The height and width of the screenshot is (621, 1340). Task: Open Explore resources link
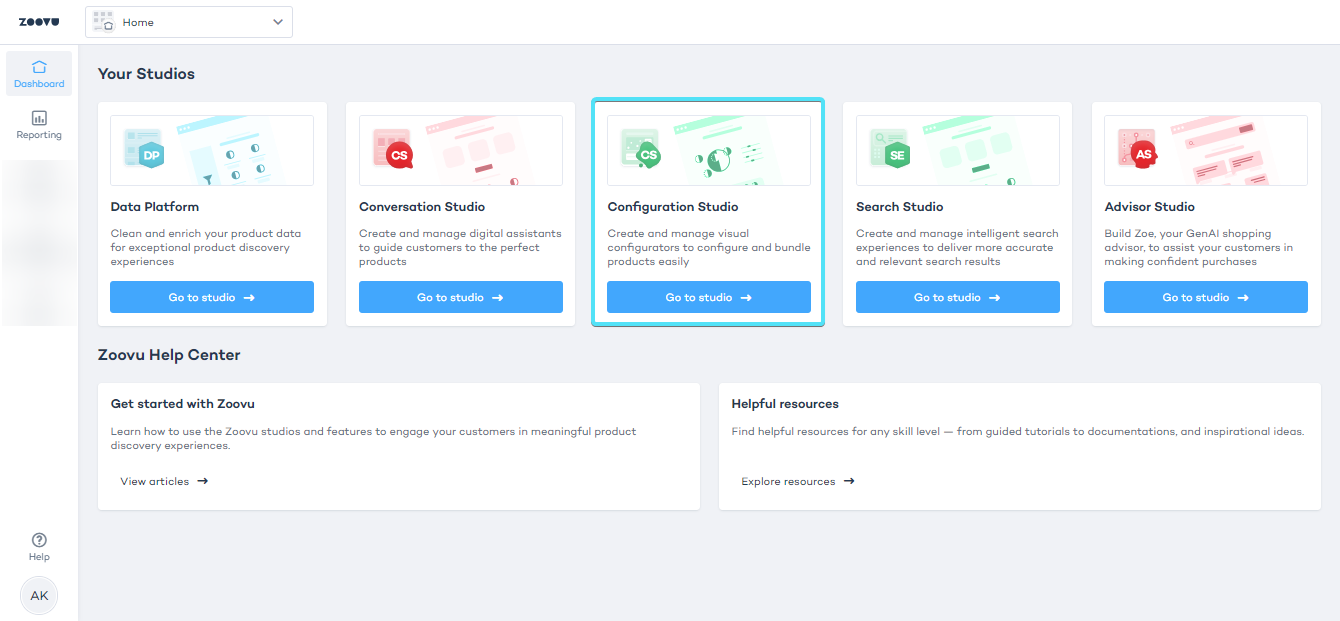(x=797, y=481)
